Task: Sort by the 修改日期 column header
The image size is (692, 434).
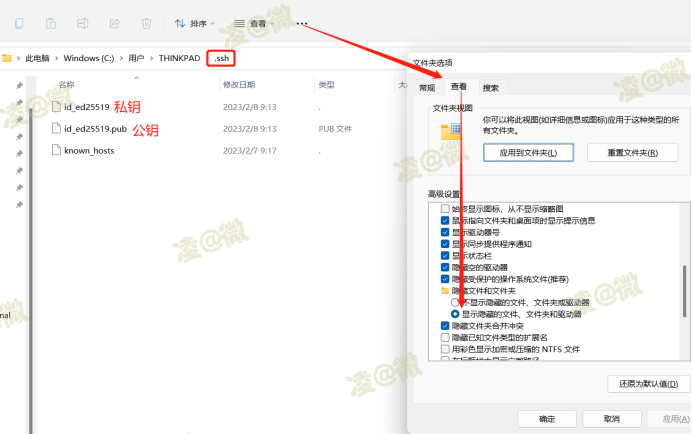Action: click(239, 84)
